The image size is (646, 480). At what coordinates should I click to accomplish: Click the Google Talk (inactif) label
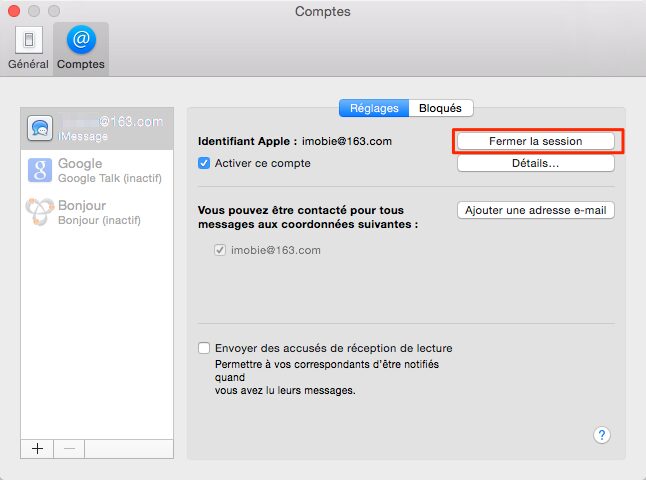click(110, 178)
